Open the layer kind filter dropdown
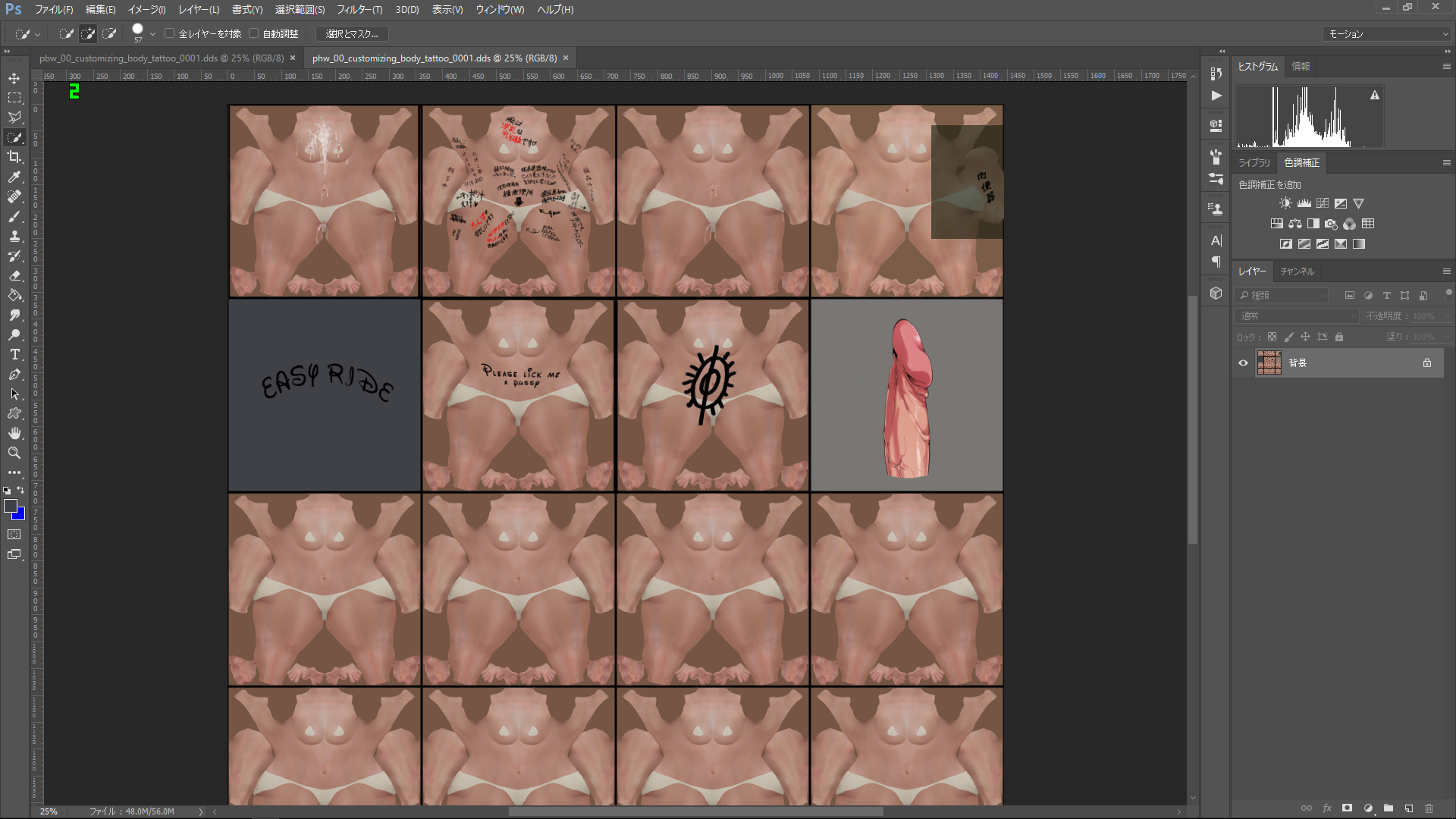 click(x=1282, y=295)
